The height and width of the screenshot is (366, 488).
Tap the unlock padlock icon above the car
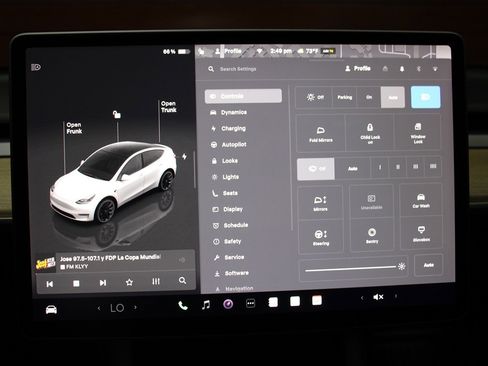(x=116, y=115)
